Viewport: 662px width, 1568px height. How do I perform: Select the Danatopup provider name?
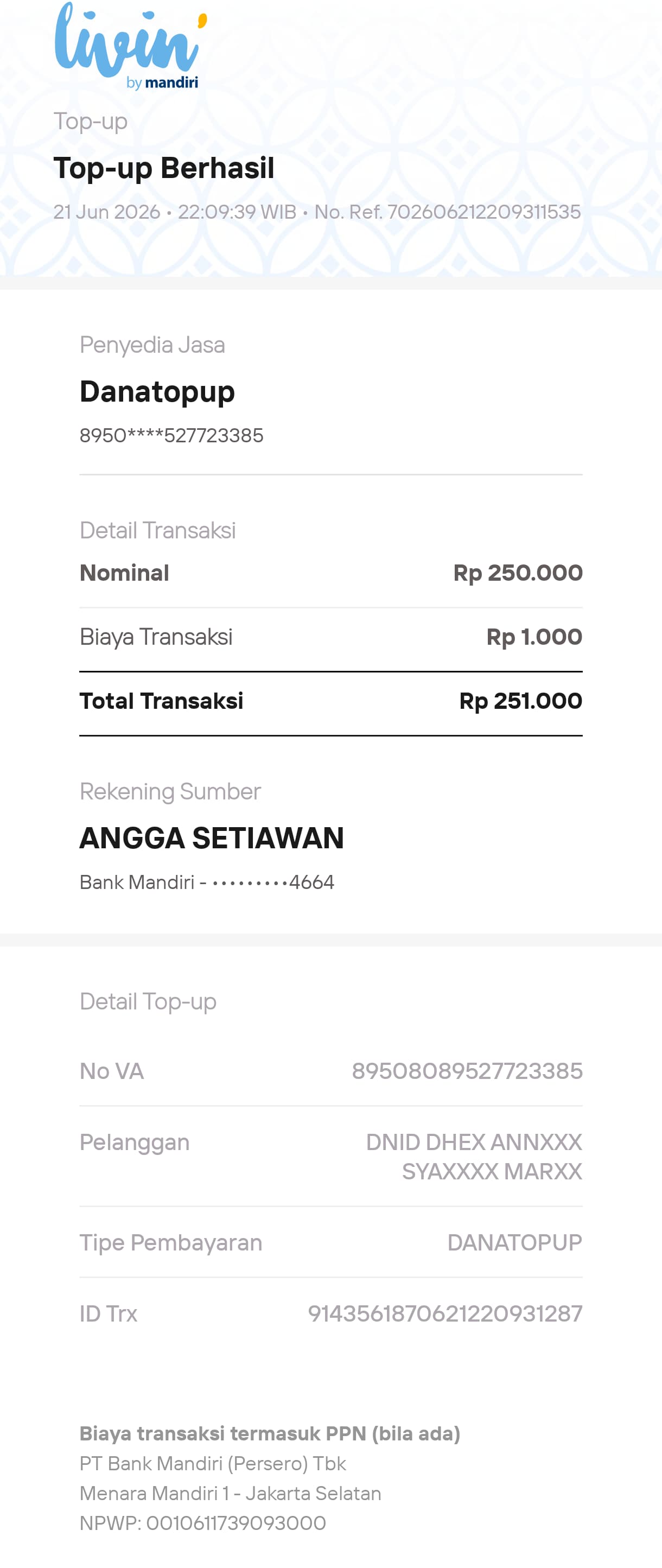157,392
